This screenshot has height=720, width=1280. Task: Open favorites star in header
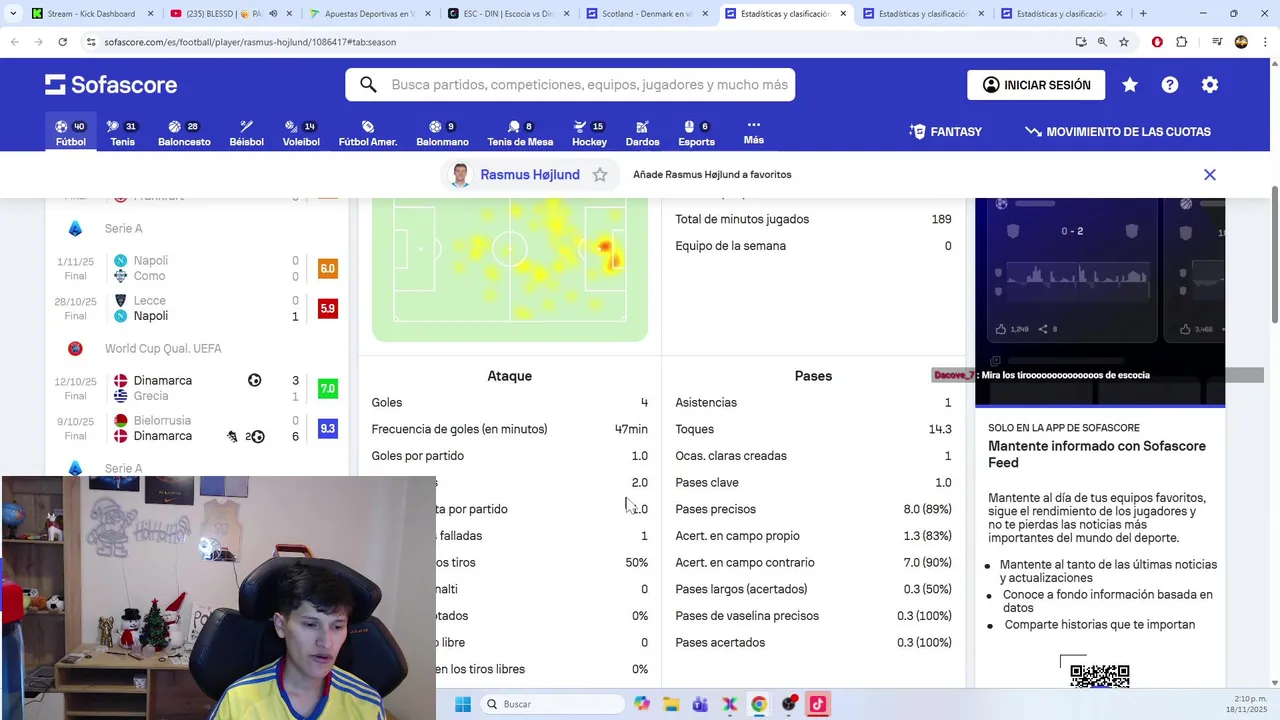click(1130, 85)
